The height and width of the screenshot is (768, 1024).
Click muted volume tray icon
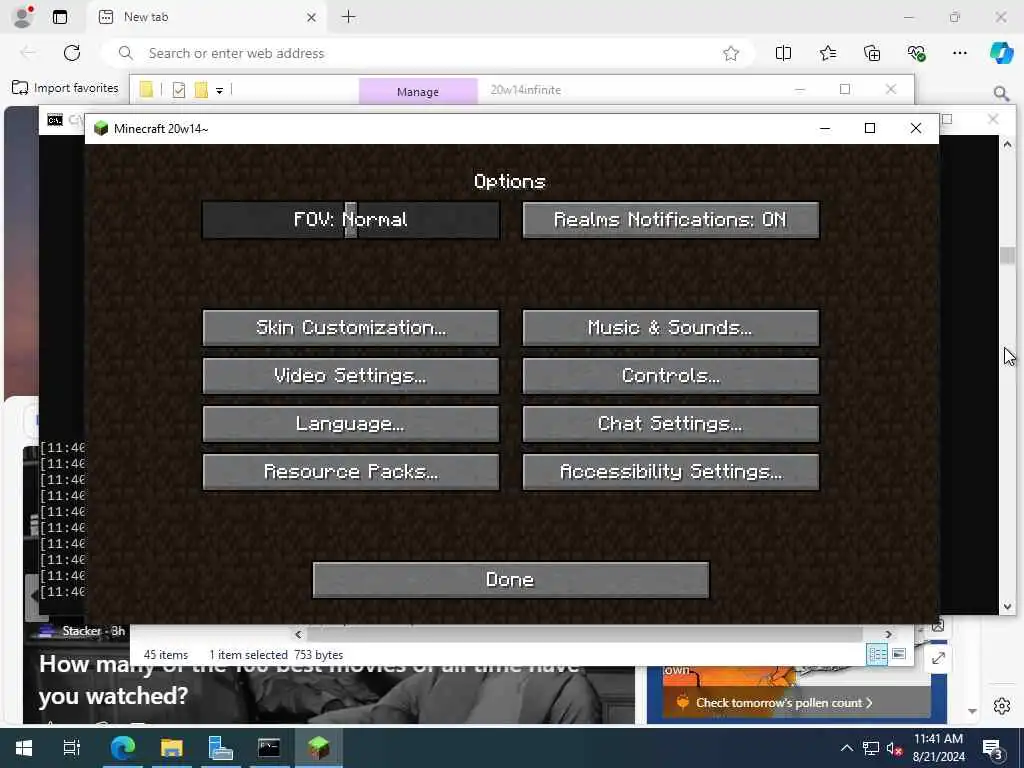[x=894, y=748]
